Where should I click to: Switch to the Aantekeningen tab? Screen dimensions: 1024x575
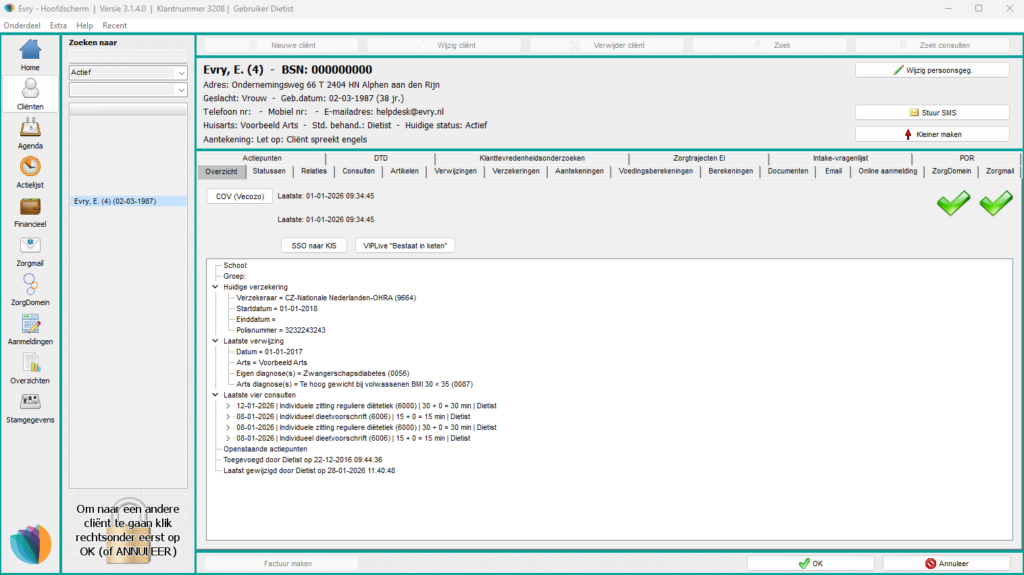[579, 171]
